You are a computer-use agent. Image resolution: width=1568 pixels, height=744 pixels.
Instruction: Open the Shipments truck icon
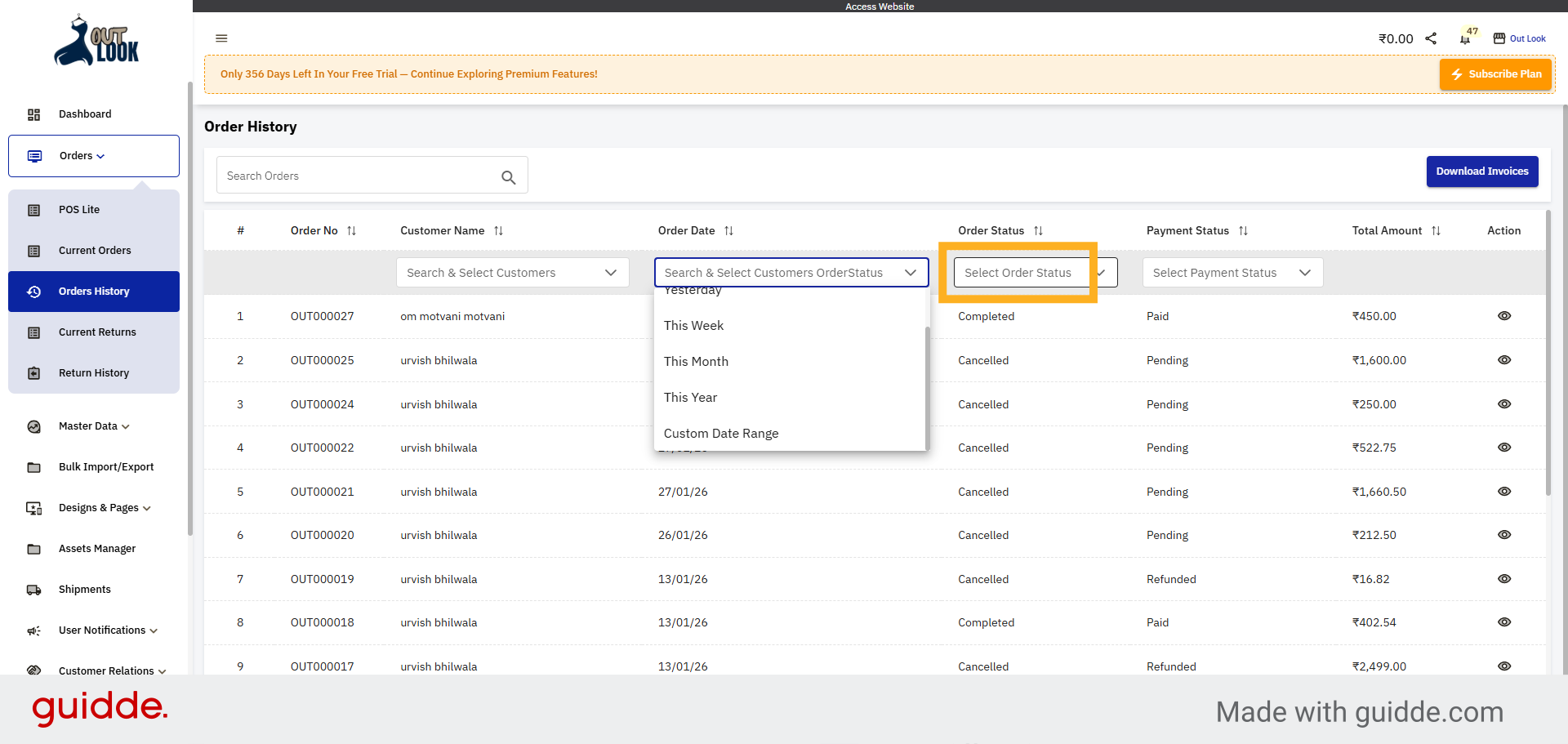coord(34,589)
